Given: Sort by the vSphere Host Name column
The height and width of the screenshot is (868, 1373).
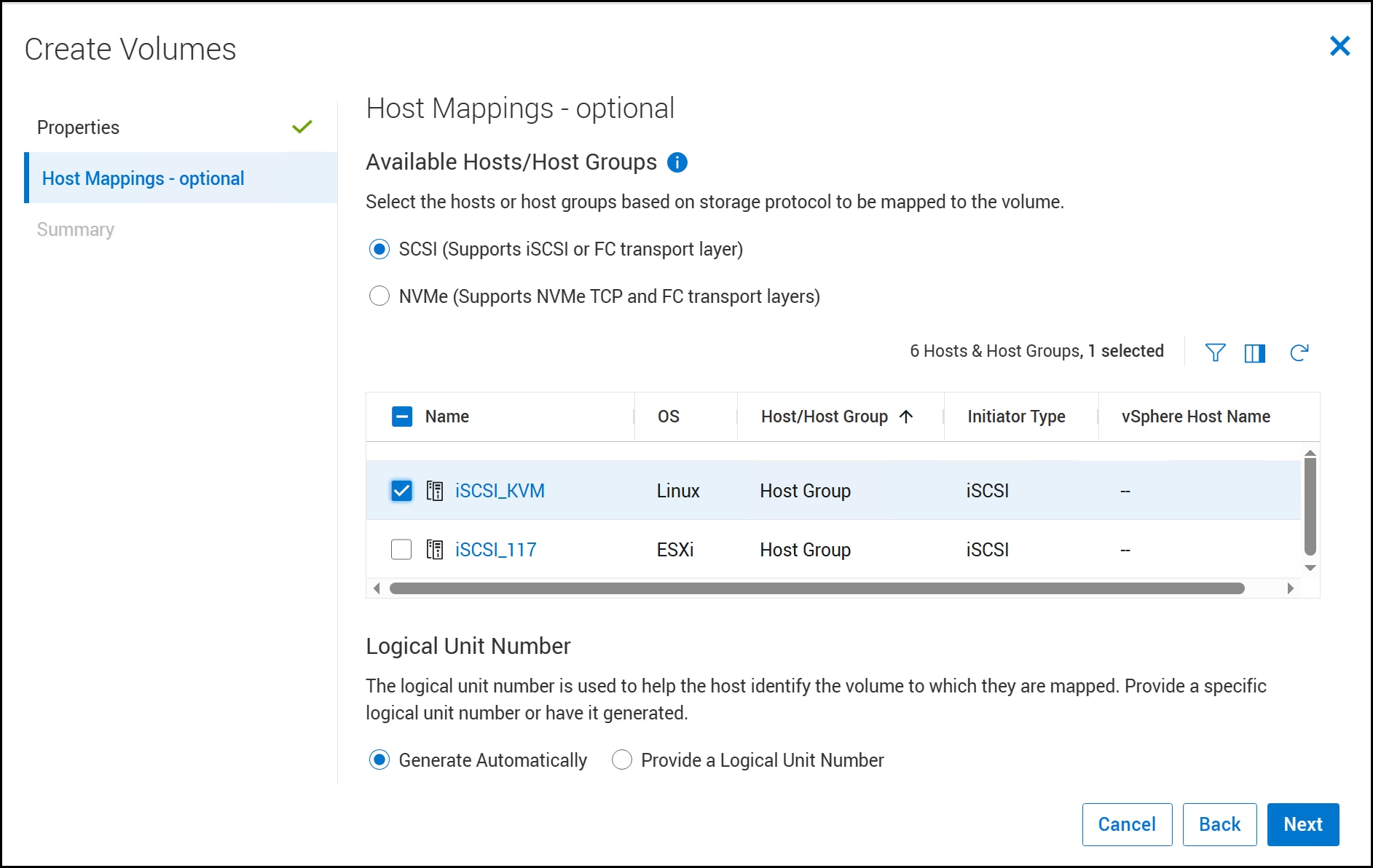Looking at the screenshot, I should (x=1196, y=417).
